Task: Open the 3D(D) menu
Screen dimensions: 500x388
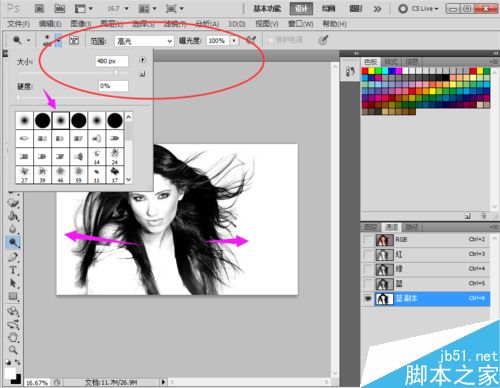Action: tap(237, 24)
